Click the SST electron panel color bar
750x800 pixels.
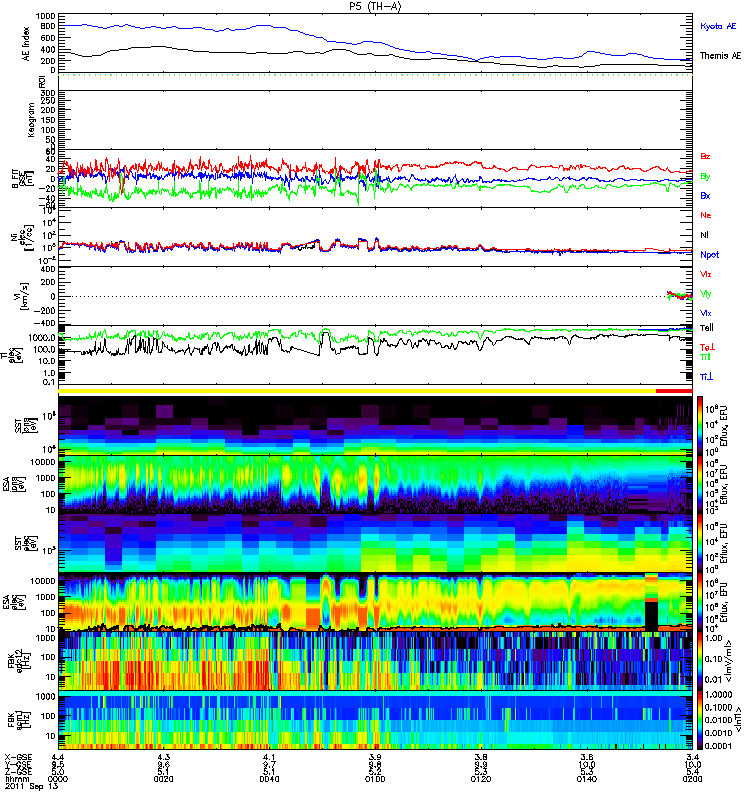point(700,543)
